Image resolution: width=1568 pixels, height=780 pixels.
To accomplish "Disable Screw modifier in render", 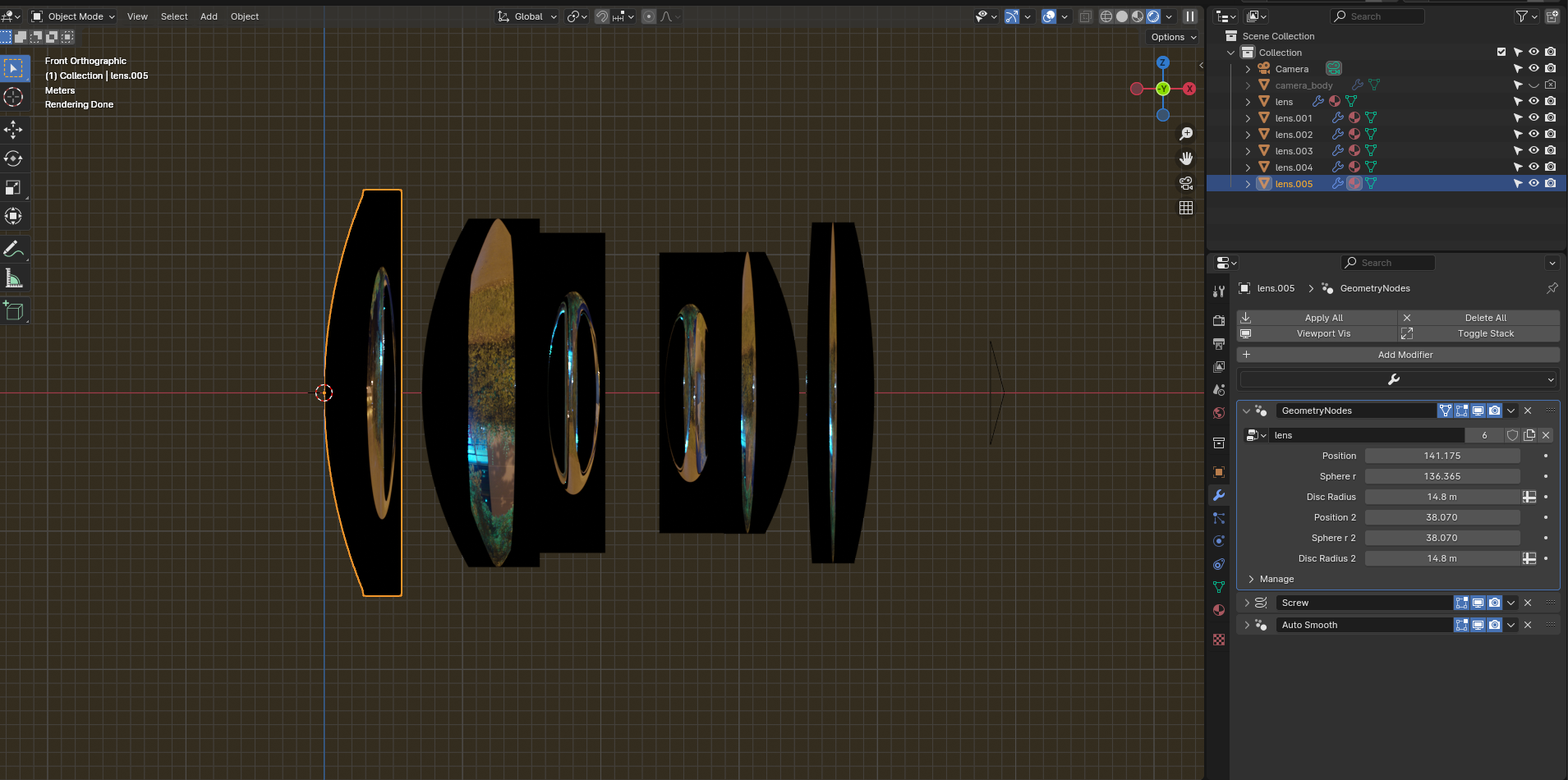I will (x=1495, y=603).
